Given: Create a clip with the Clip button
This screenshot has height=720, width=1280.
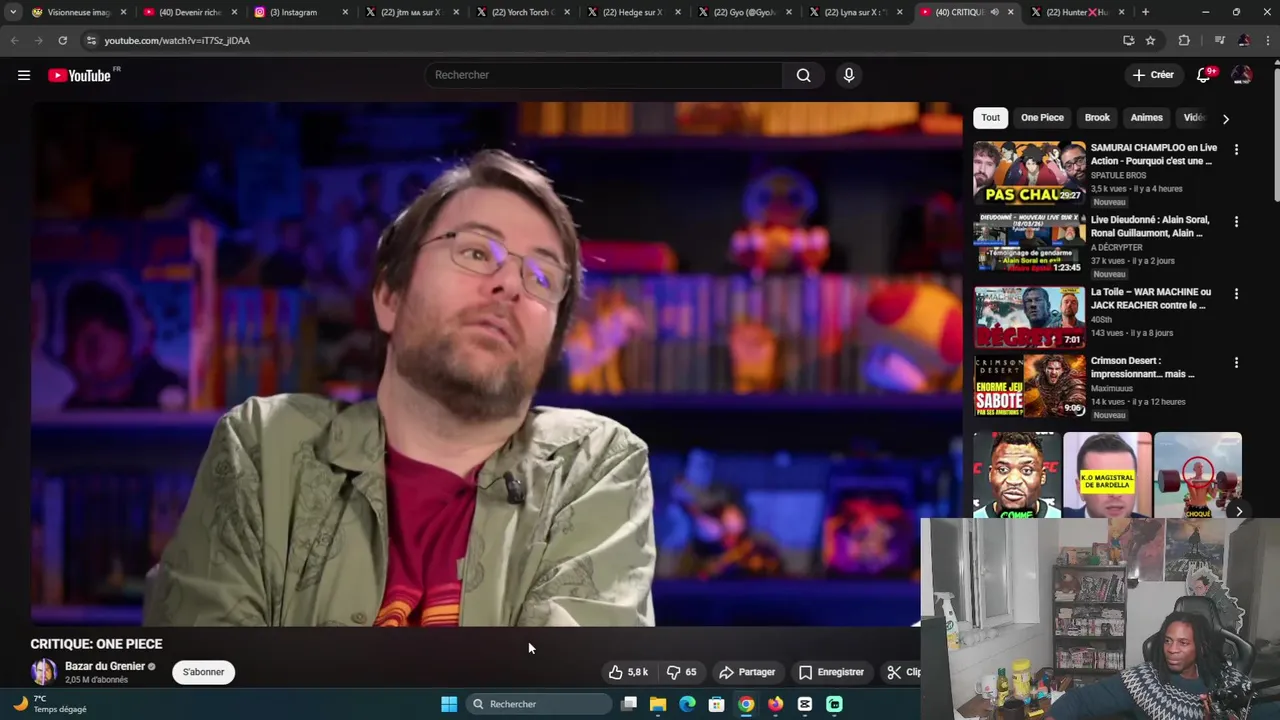Looking at the screenshot, I should point(903,672).
